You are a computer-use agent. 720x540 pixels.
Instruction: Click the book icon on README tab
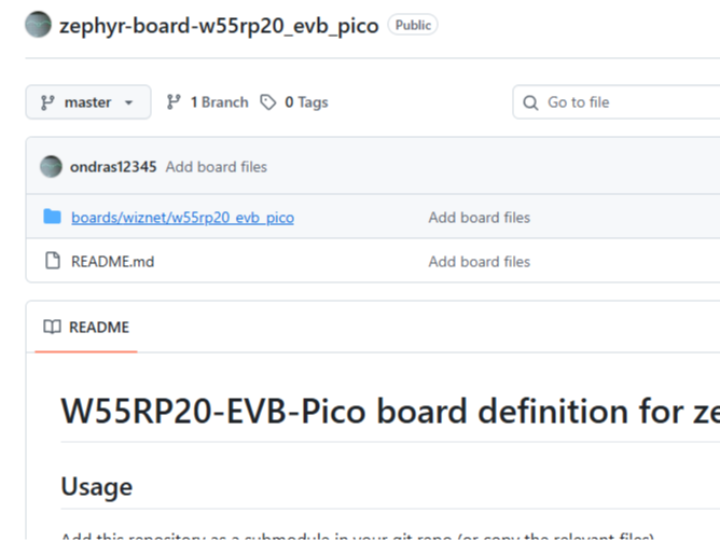point(52,327)
